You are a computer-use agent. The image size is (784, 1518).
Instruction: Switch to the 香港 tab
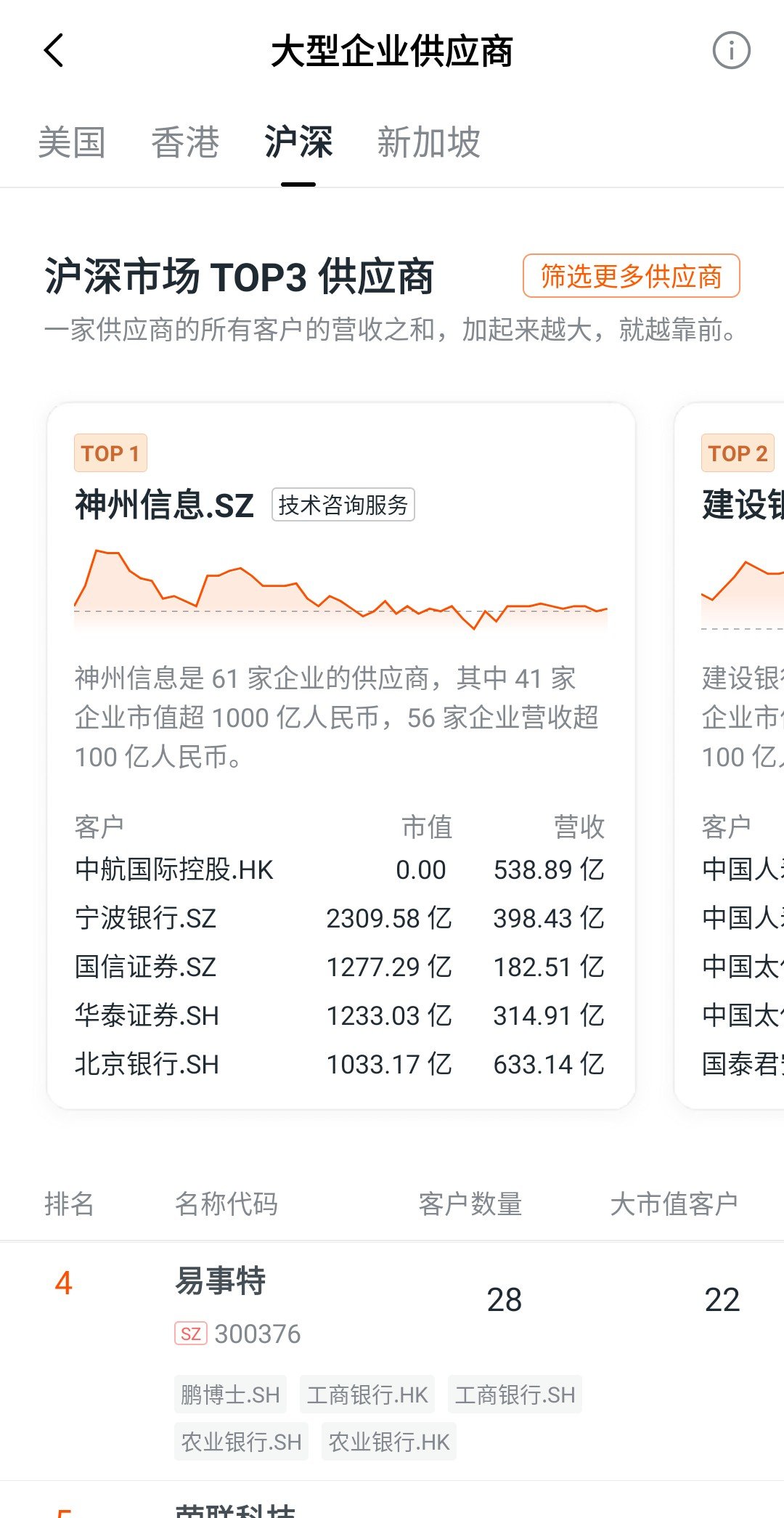tap(185, 142)
